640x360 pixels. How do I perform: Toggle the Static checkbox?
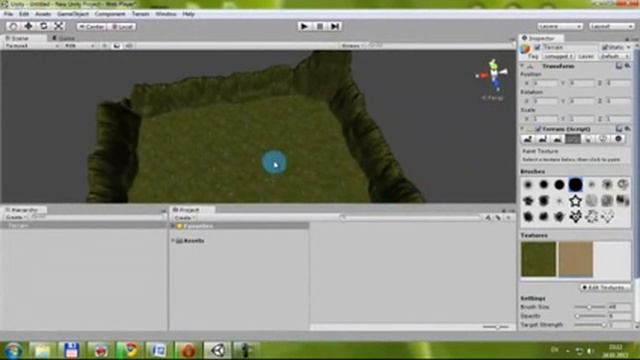[x=605, y=47]
